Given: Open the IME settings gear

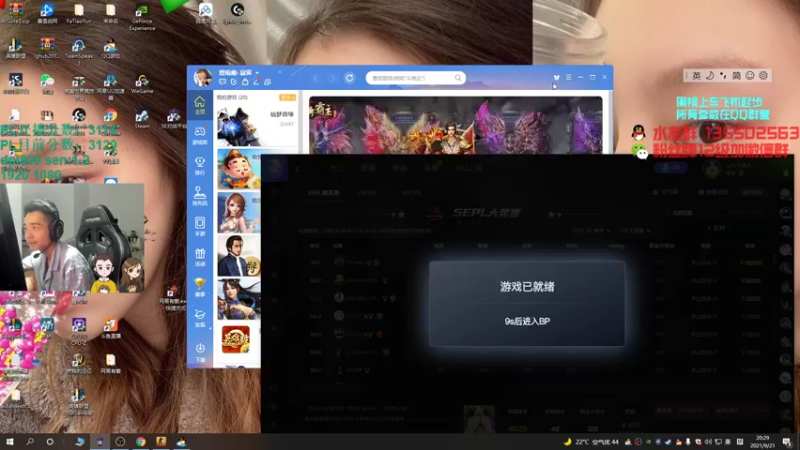Looking at the screenshot, I should pyautogui.click(x=763, y=76).
